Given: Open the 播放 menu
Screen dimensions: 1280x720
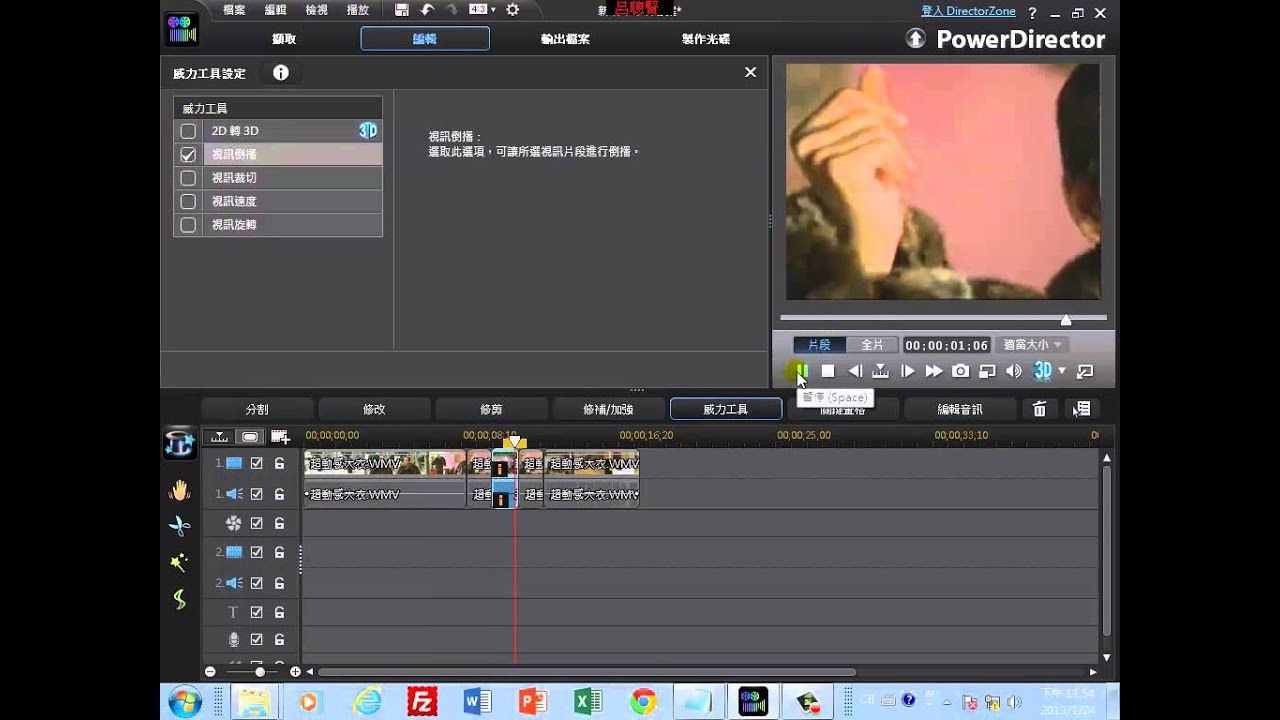Looking at the screenshot, I should click(357, 10).
